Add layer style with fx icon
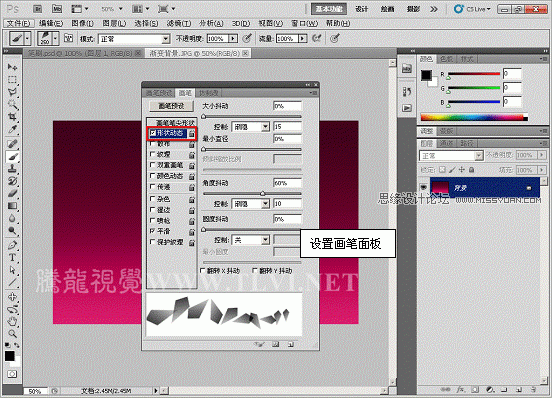The image size is (552, 398). 460,390
